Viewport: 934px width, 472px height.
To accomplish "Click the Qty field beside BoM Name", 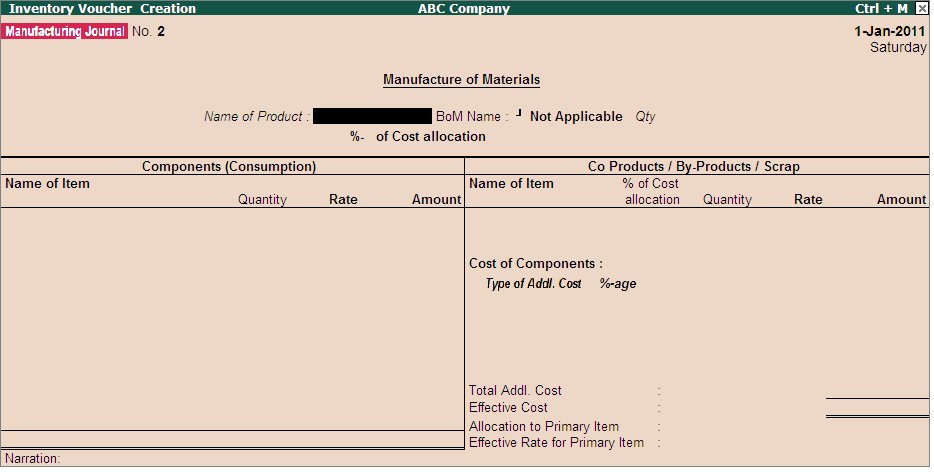I will [645, 117].
